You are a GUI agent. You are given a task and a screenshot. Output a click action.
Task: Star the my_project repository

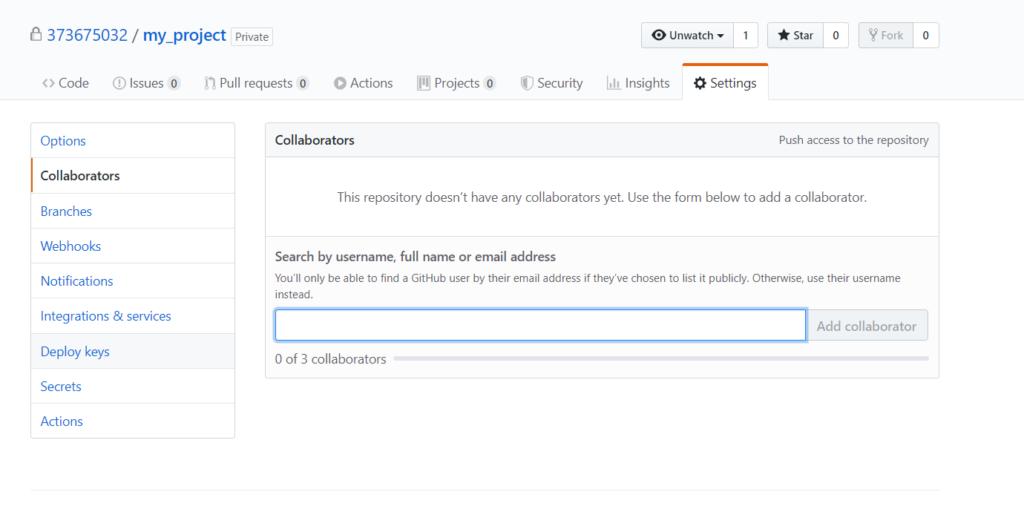pyautogui.click(x=795, y=35)
